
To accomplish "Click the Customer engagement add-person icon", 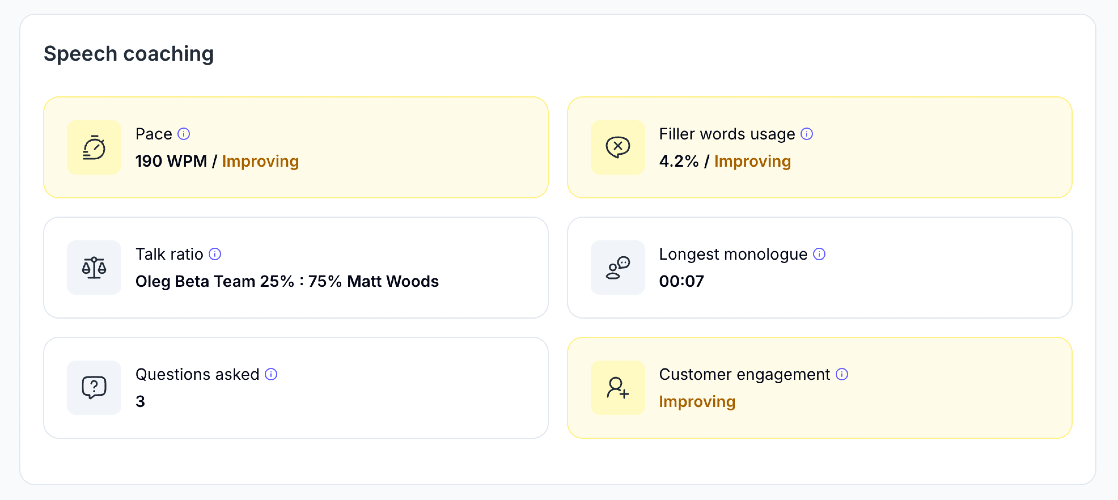I will pos(618,387).
